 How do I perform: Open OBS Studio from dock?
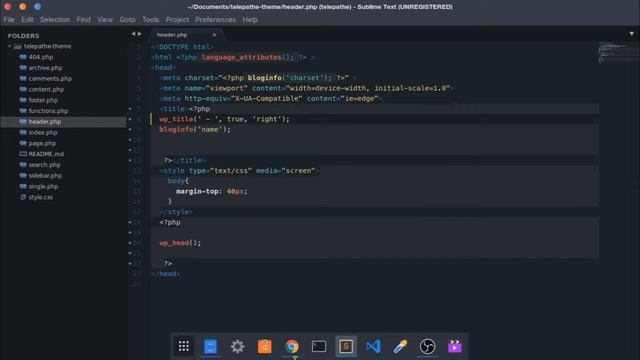[427, 346]
